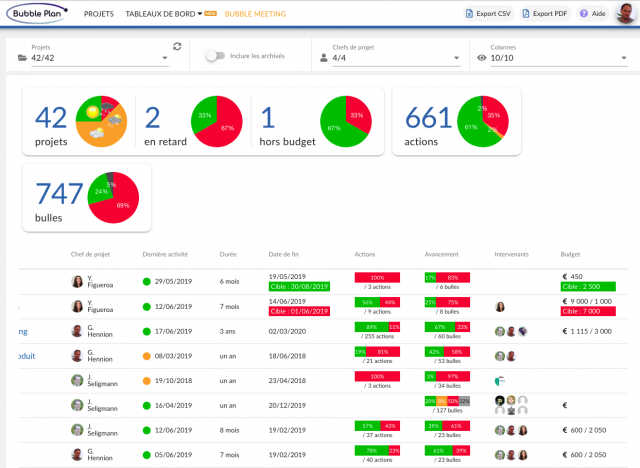The image size is (640, 468).
Task: Click the Bubble Plan logo
Action: [x=38, y=14]
